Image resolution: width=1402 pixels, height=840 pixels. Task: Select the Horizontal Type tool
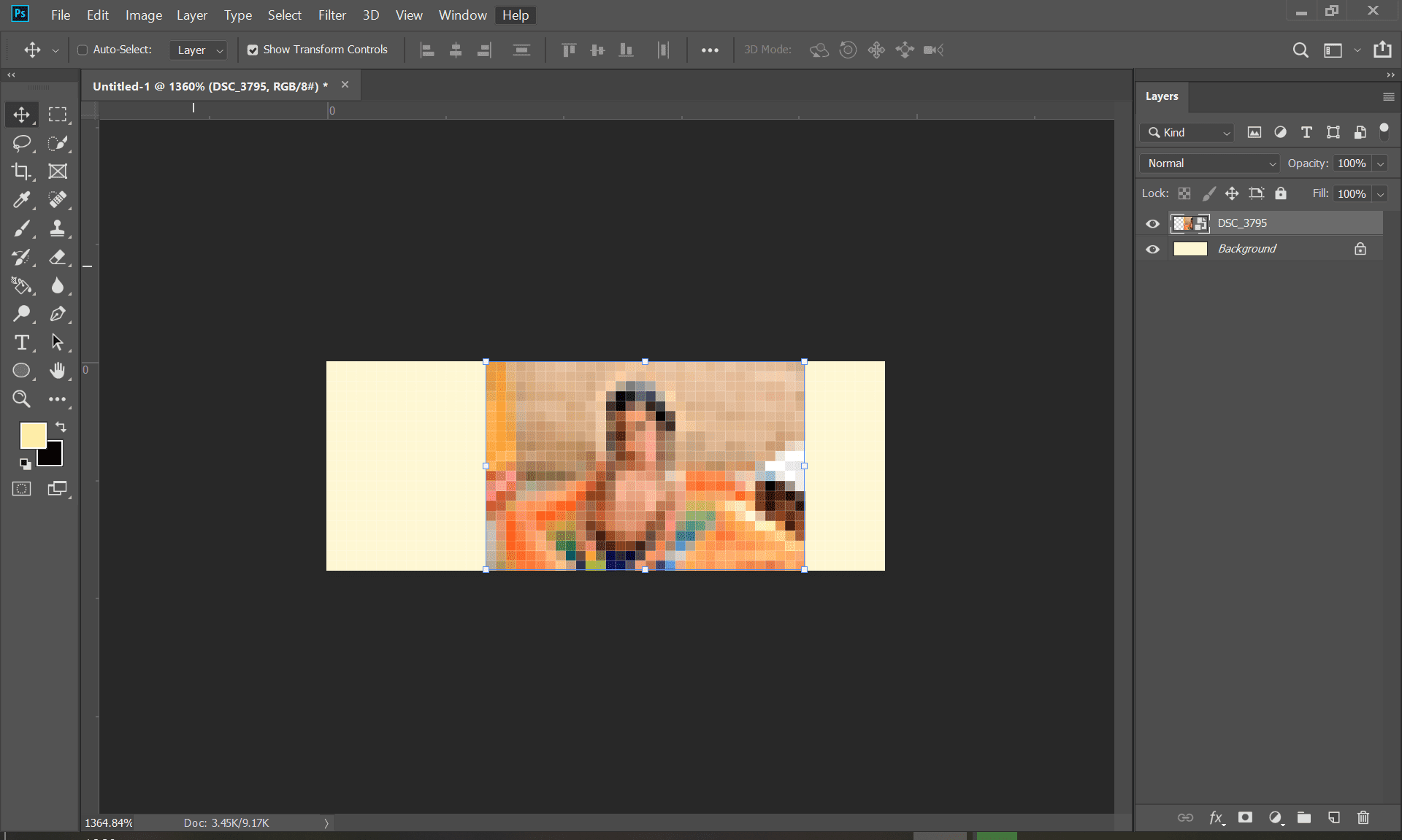[x=21, y=342]
